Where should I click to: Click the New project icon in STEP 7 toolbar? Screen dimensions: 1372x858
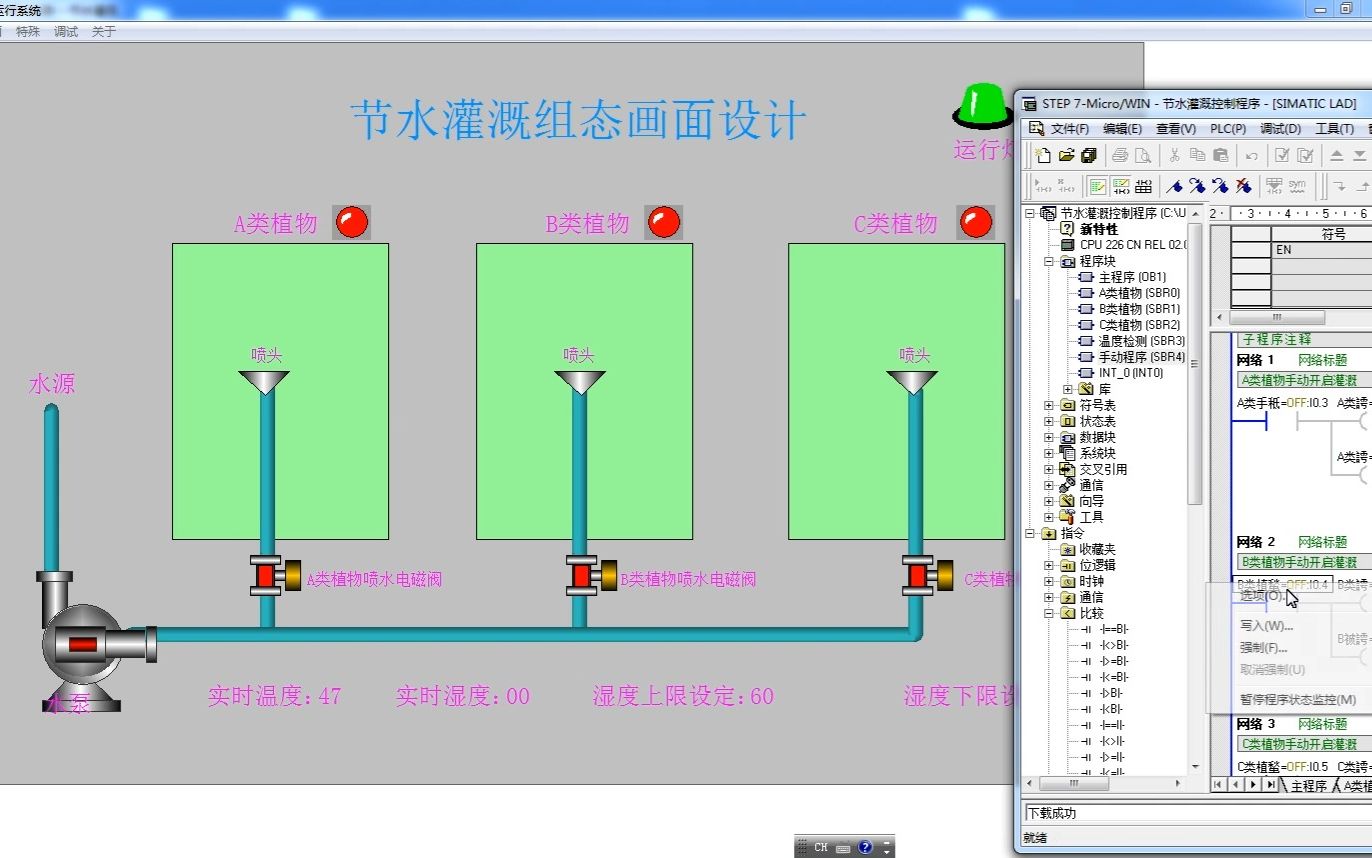point(1043,155)
